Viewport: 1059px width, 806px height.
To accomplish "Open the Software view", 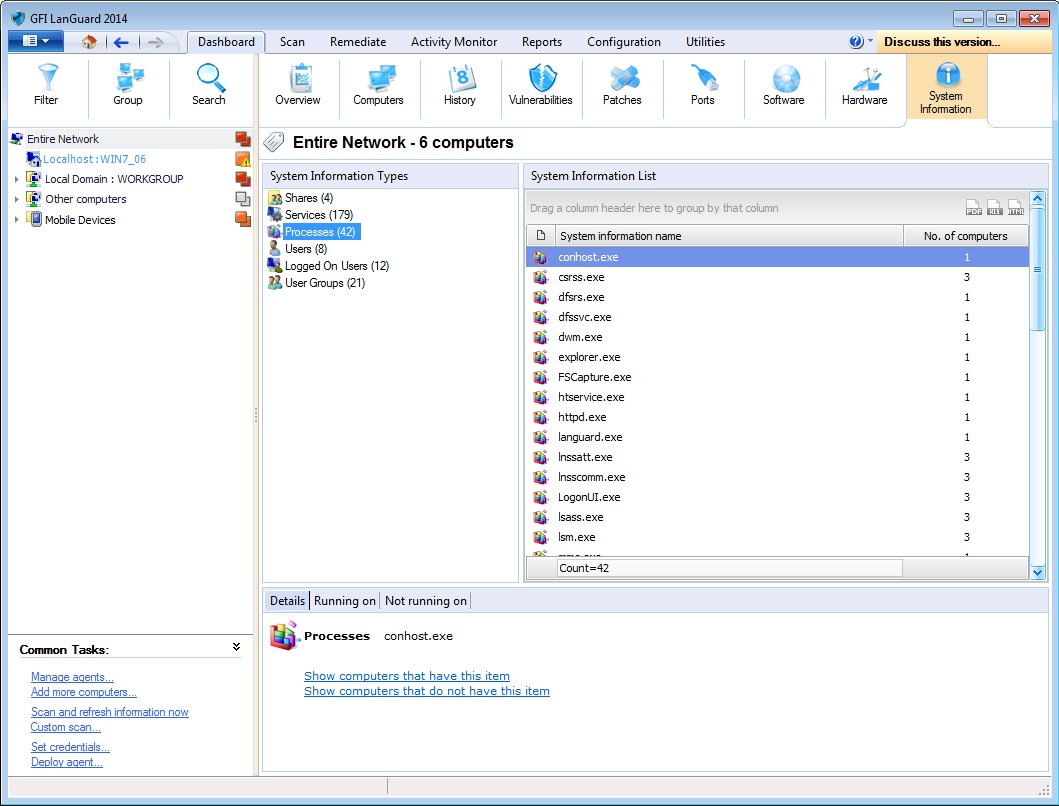I will 784,85.
